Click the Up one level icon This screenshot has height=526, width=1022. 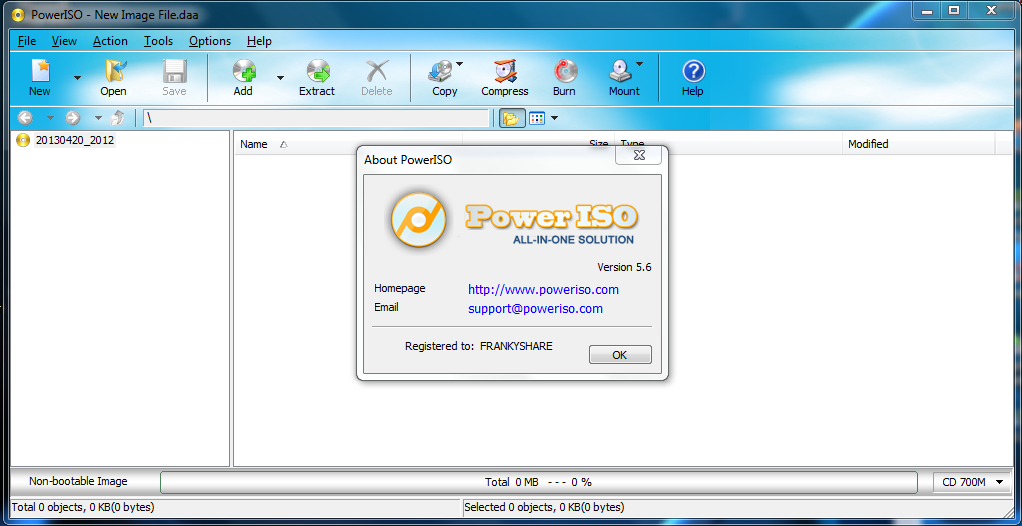pos(119,118)
